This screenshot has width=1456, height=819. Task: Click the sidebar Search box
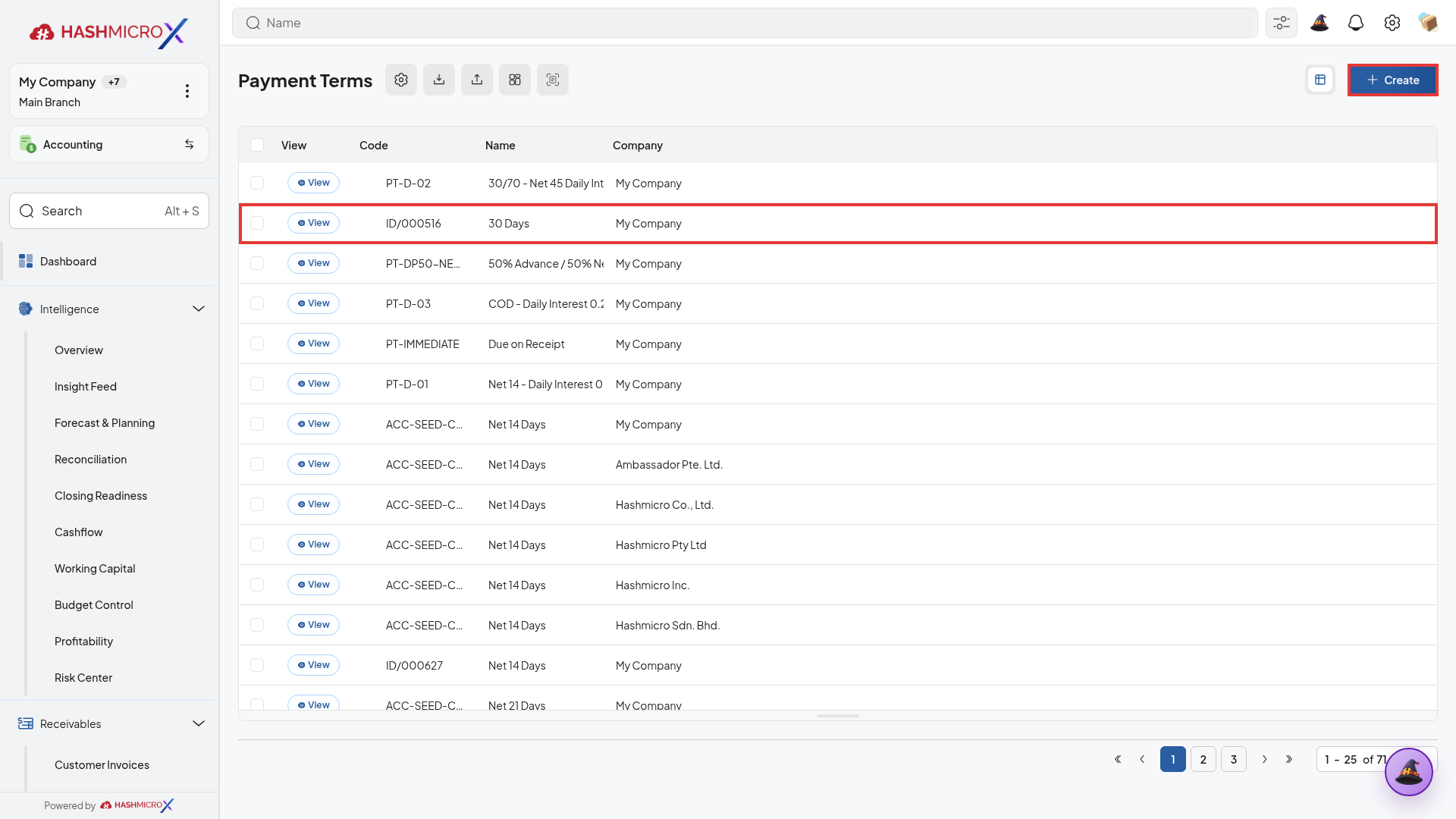coord(109,211)
